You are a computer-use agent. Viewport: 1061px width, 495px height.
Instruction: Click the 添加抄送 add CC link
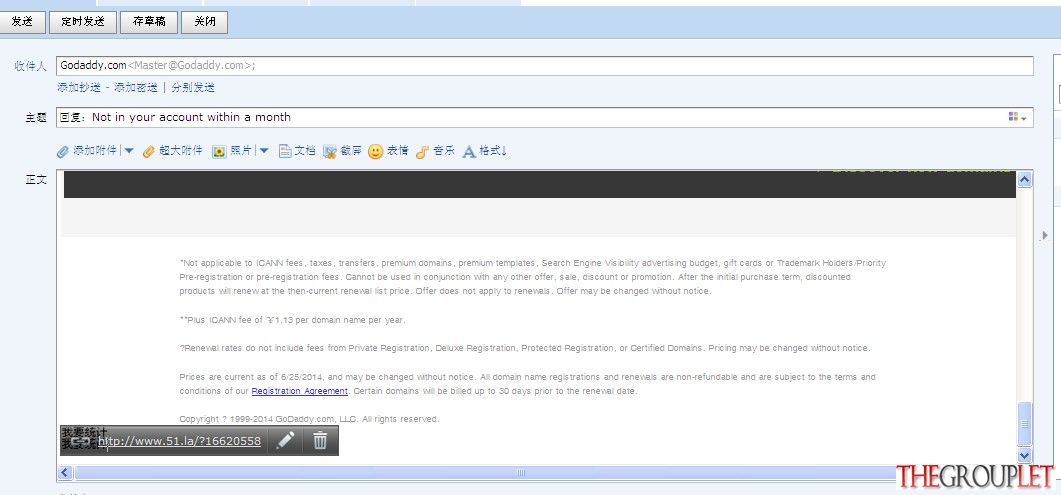coord(78,87)
